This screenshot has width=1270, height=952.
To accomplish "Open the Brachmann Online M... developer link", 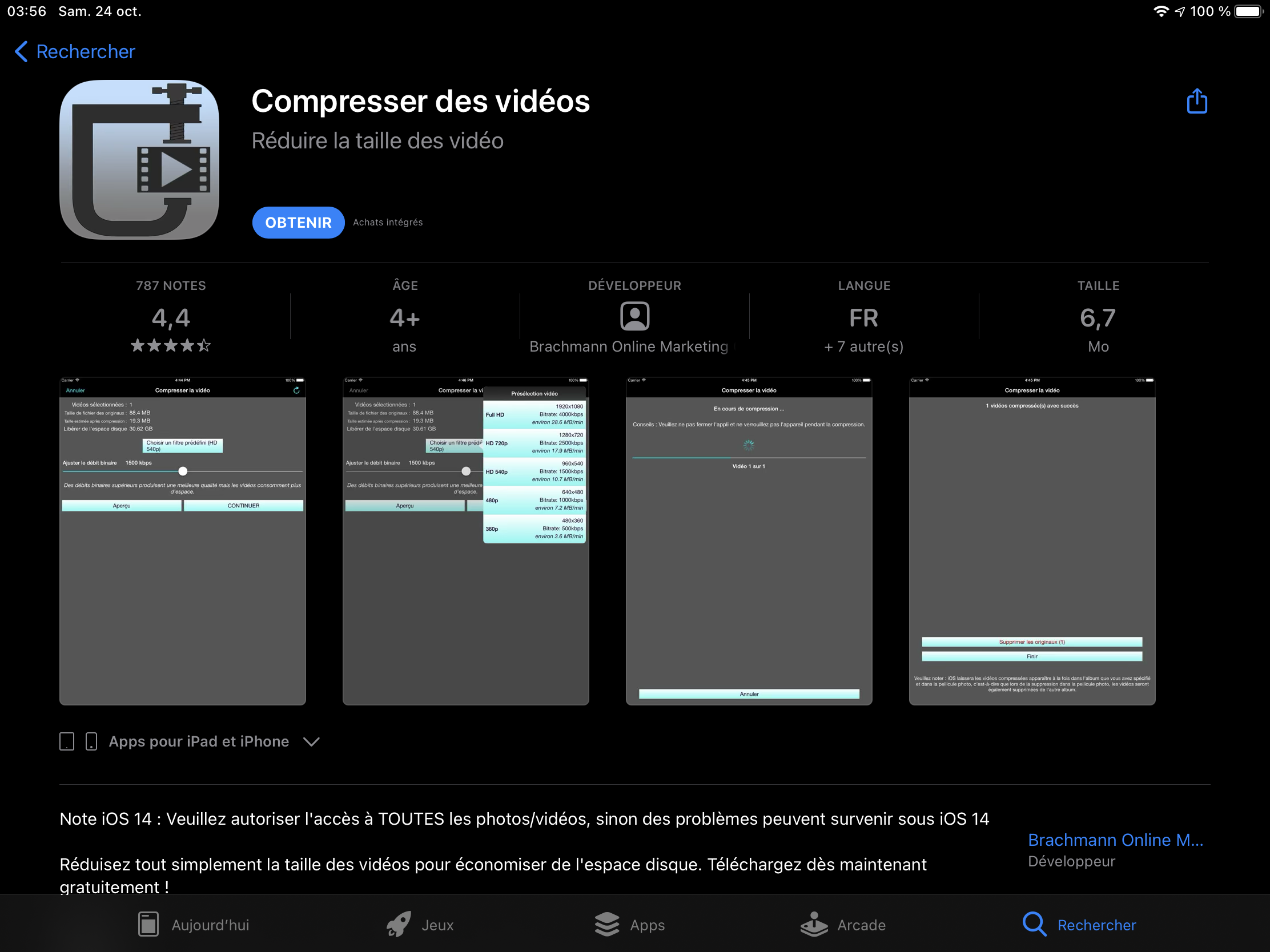I will [1115, 840].
